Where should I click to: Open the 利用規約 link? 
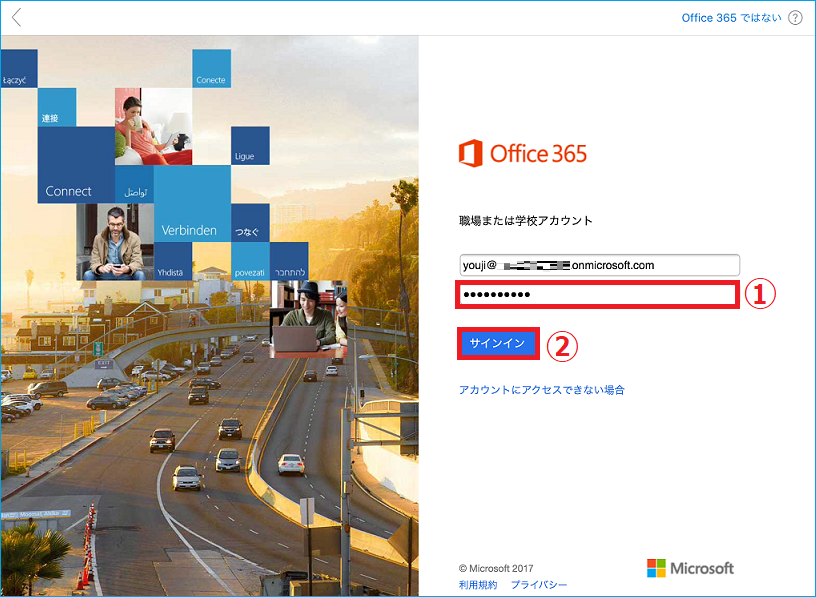click(478, 585)
